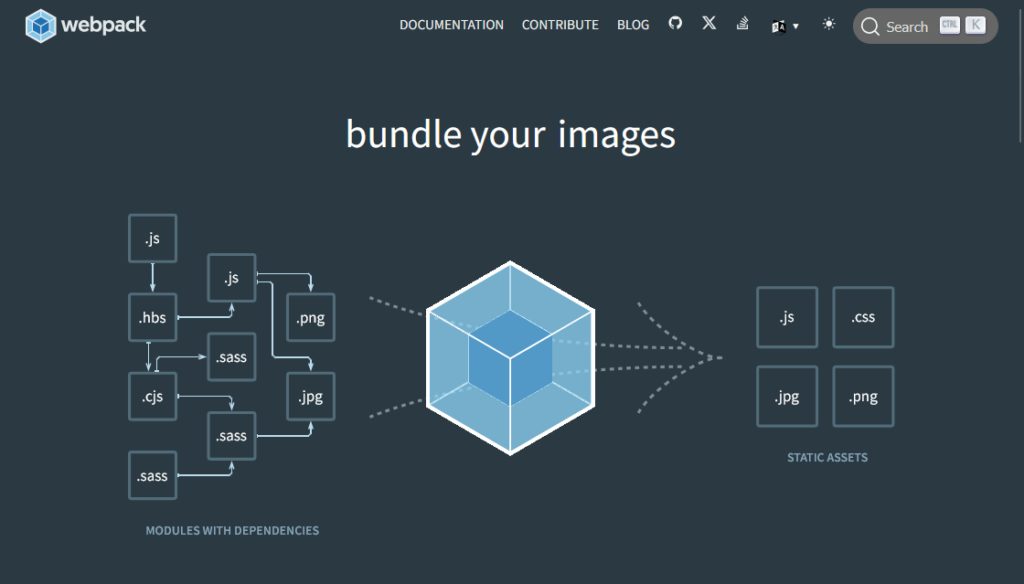Click the central webpack cube graphic

pyautogui.click(x=510, y=358)
